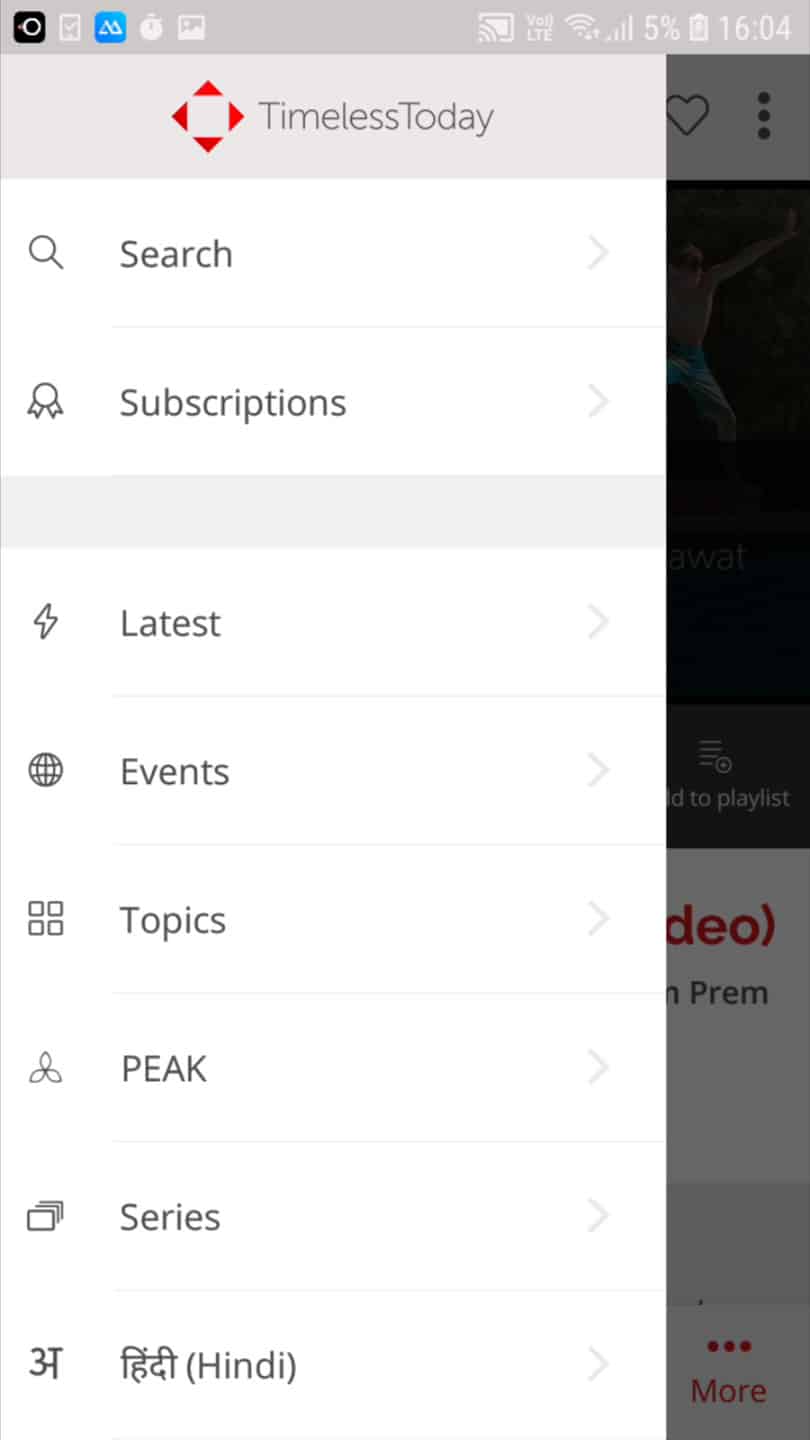Image resolution: width=810 pixels, height=1440 pixels.
Task: Open the Series label
Action: click(170, 1217)
